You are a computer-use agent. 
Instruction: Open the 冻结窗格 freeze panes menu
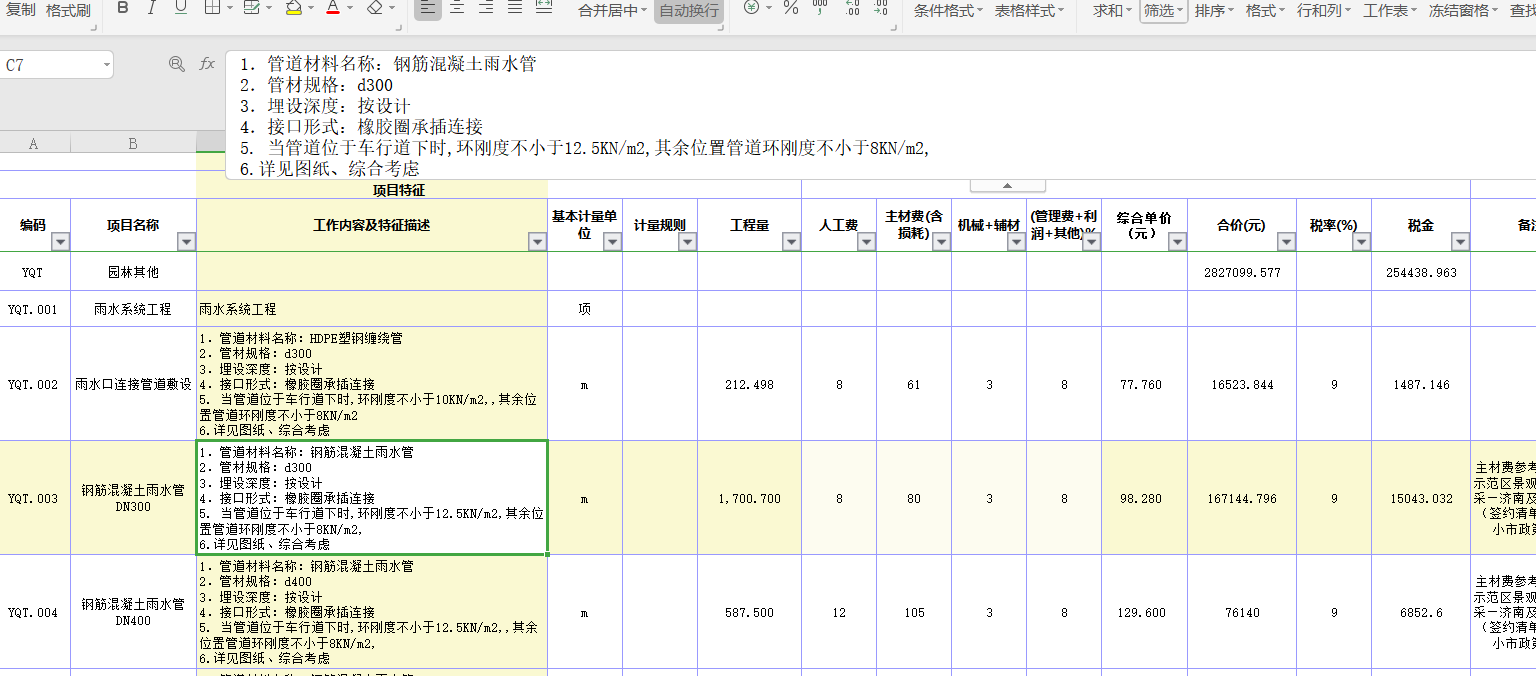pos(1463,11)
